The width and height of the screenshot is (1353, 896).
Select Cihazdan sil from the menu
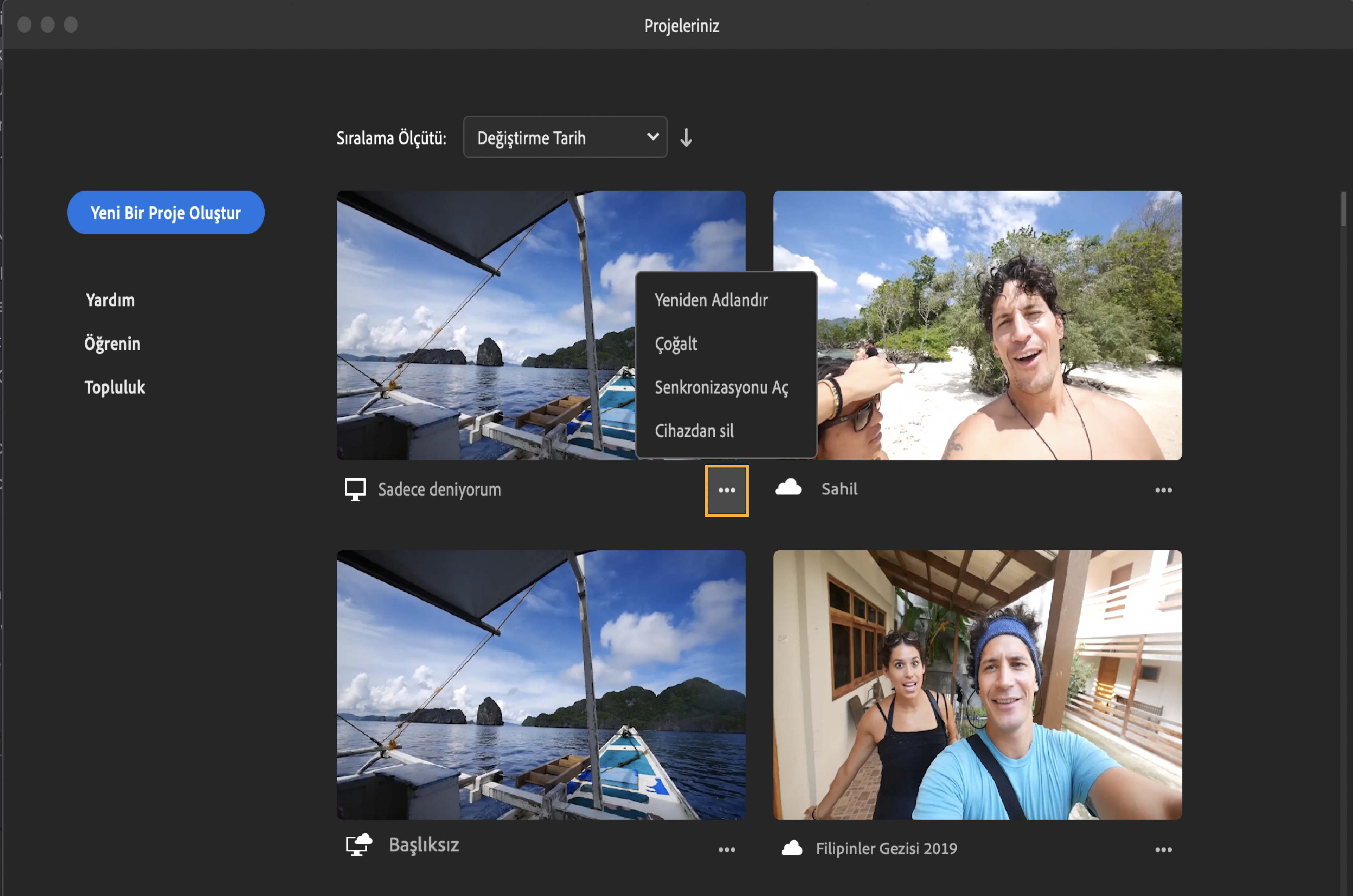[694, 431]
